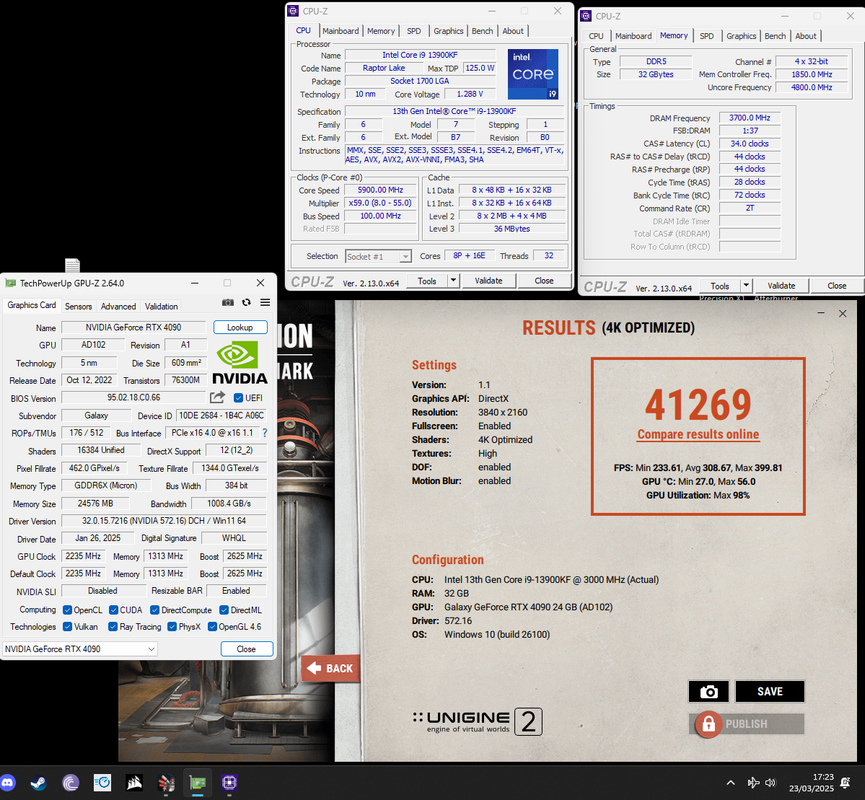Open the volume speaker tray icon
Image resolution: width=865 pixels, height=800 pixels.
[771, 782]
